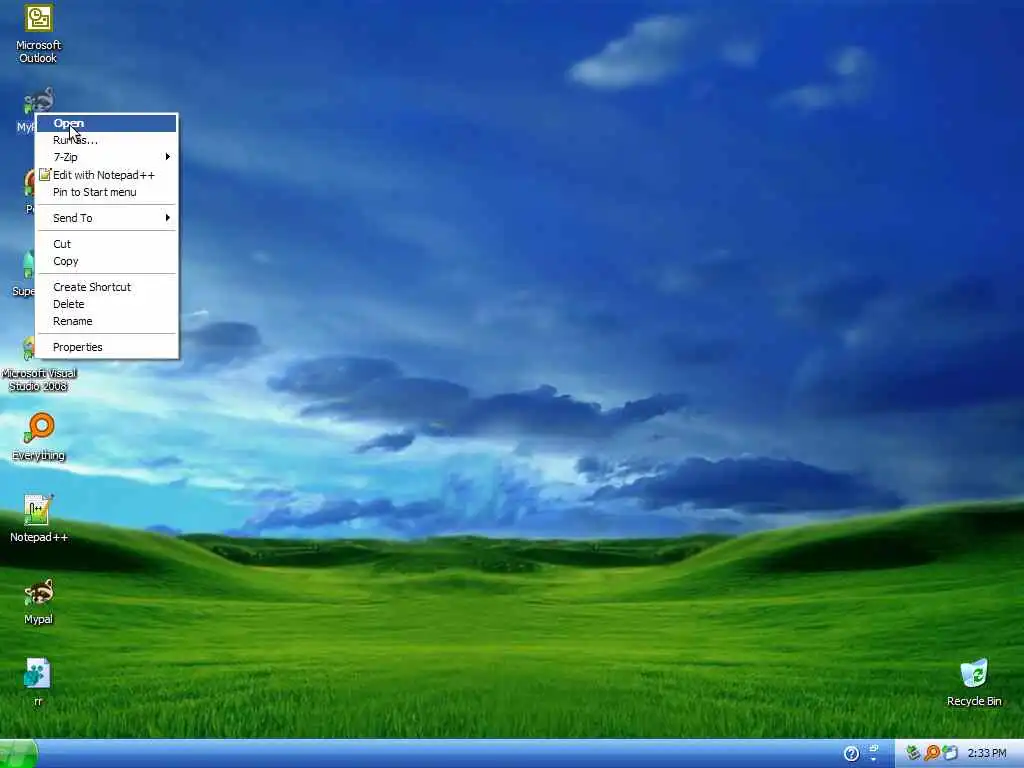Choose Edit with Notepad++
Screen dimensions: 1024x768
point(106,174)
